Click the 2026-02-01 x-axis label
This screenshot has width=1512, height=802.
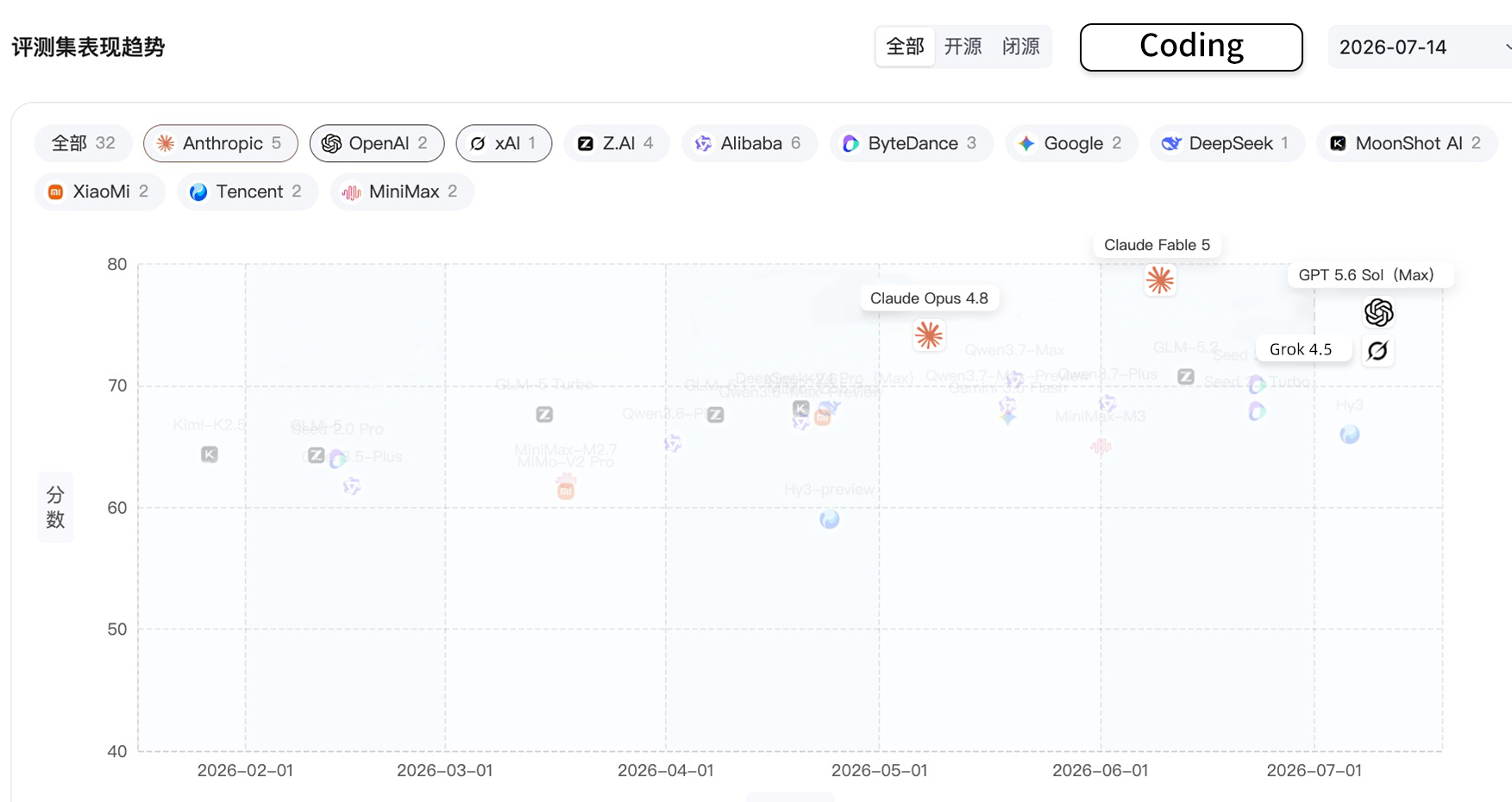pos(245,771)
